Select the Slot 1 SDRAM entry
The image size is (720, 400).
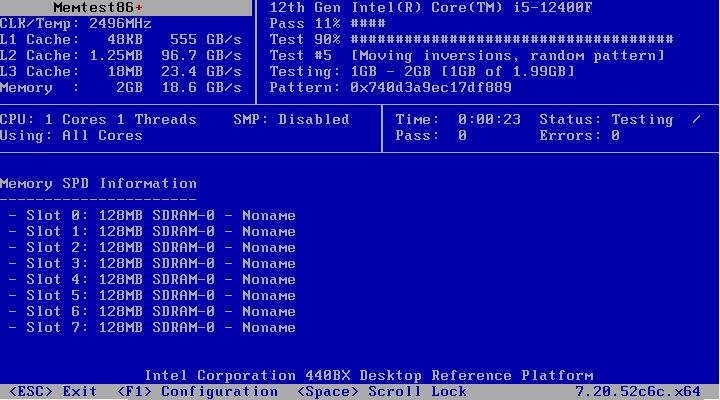[152, 231]
